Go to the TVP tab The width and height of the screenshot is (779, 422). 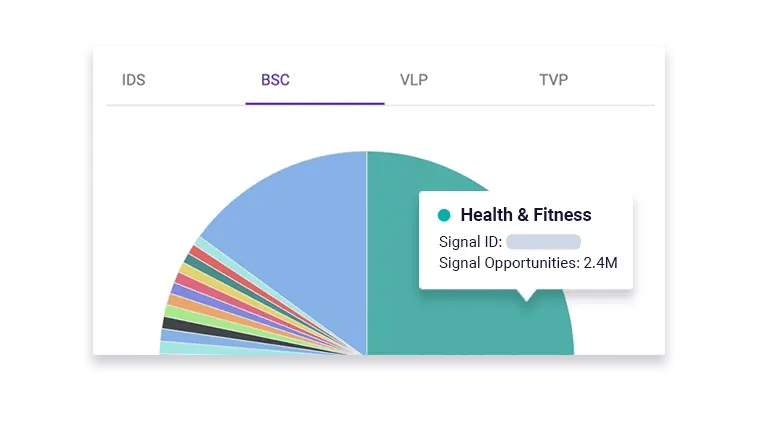[553, 80]
